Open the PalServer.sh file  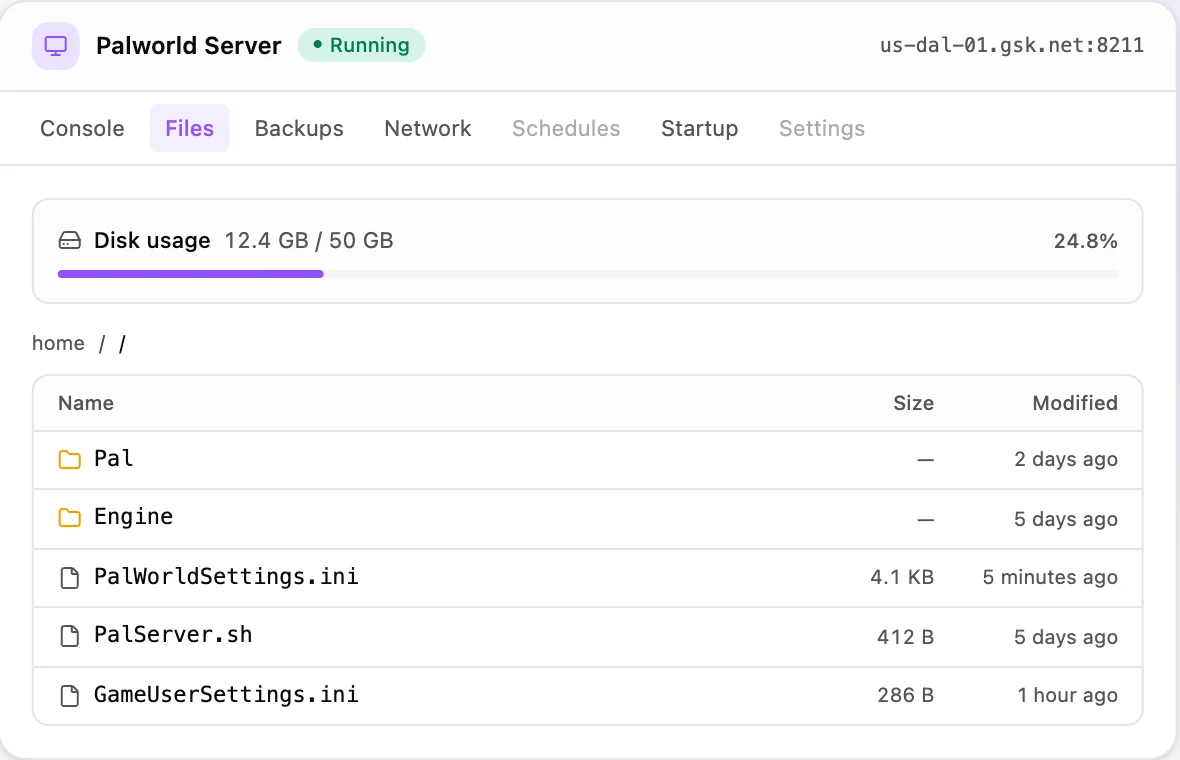coord(173,635)
